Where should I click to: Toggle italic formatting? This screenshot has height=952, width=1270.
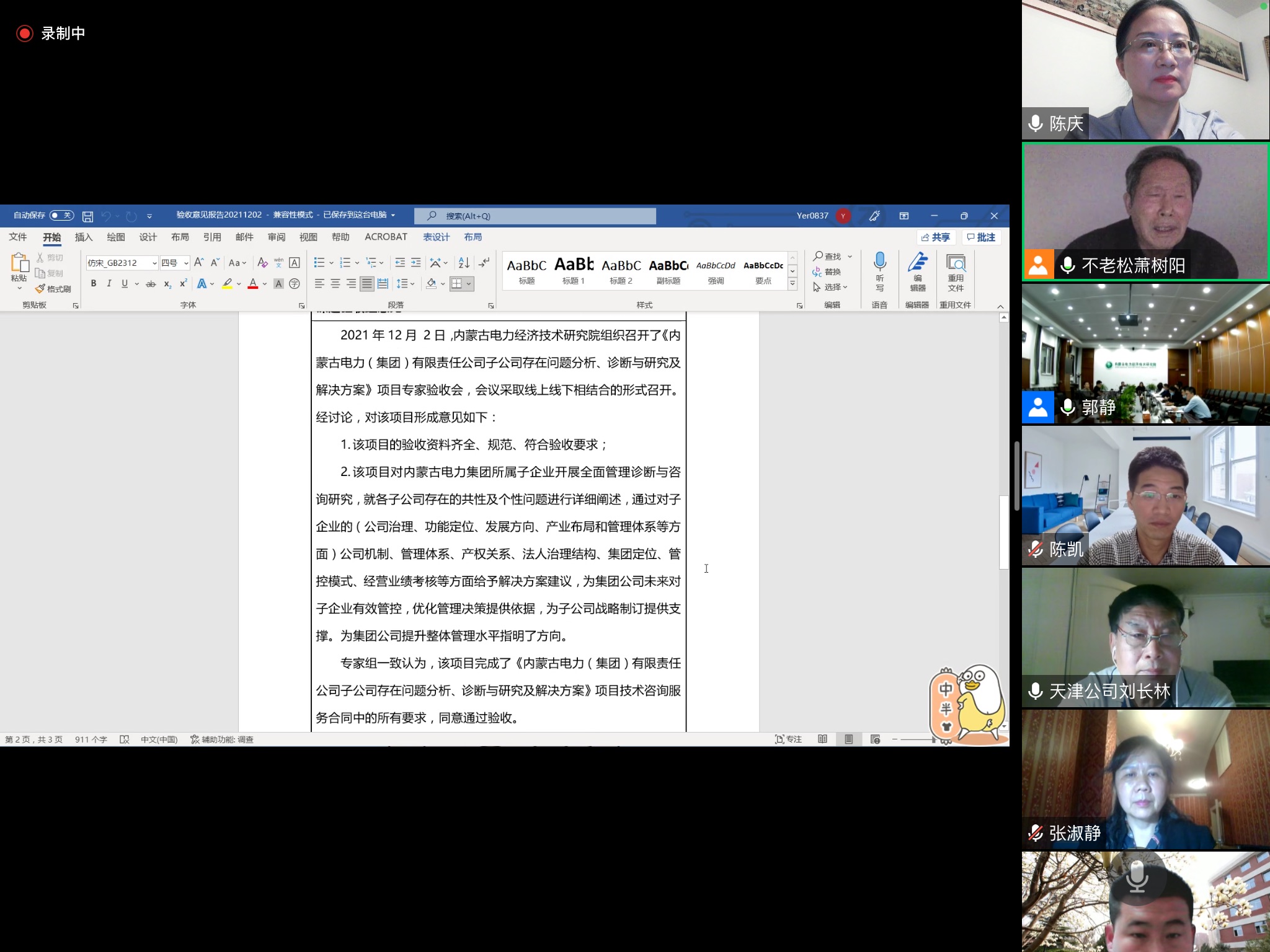click(109, 284)
